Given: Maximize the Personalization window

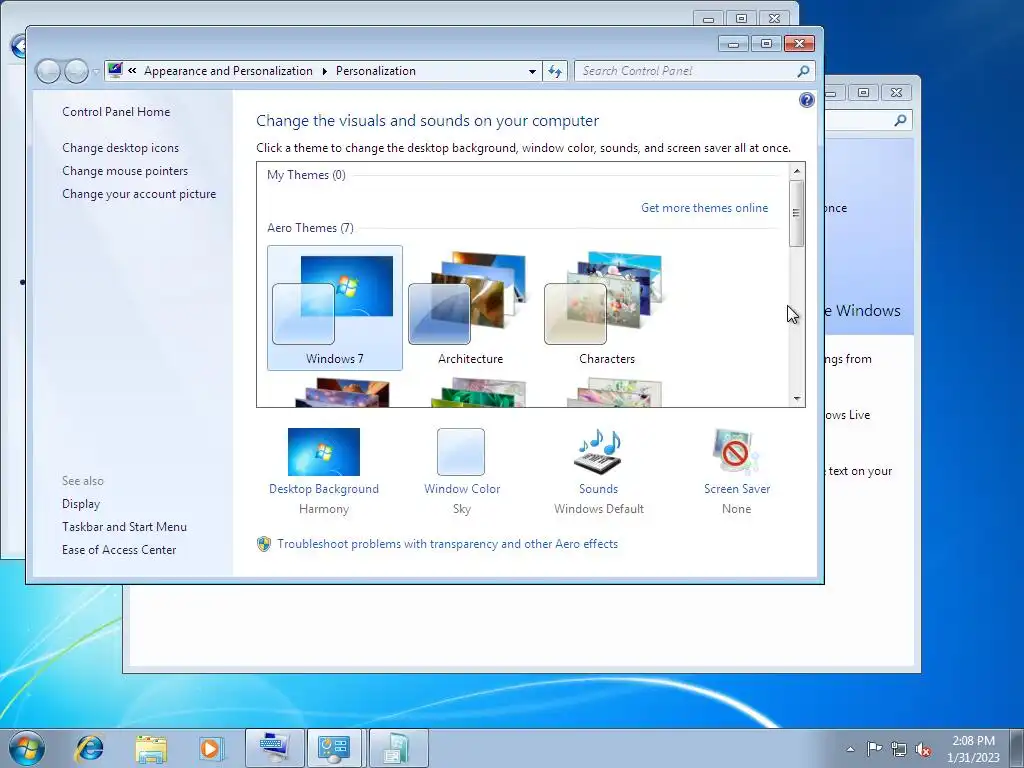Looking at the screenshot, I should 766,44.
